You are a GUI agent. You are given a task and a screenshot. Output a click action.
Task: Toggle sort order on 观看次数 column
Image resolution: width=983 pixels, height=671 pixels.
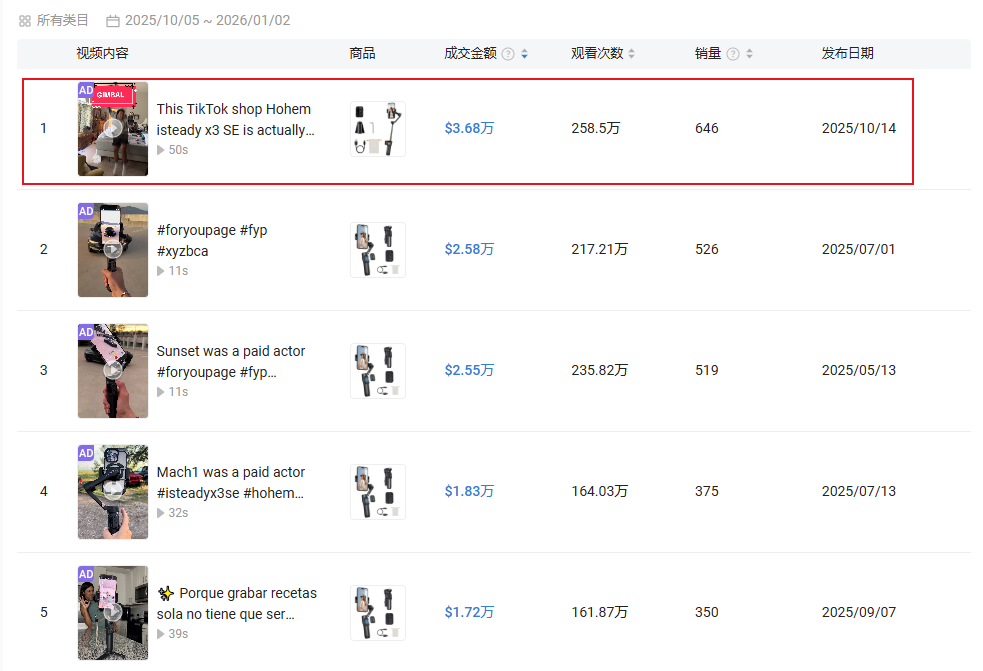pyautogui.click(x=629, y=54)
